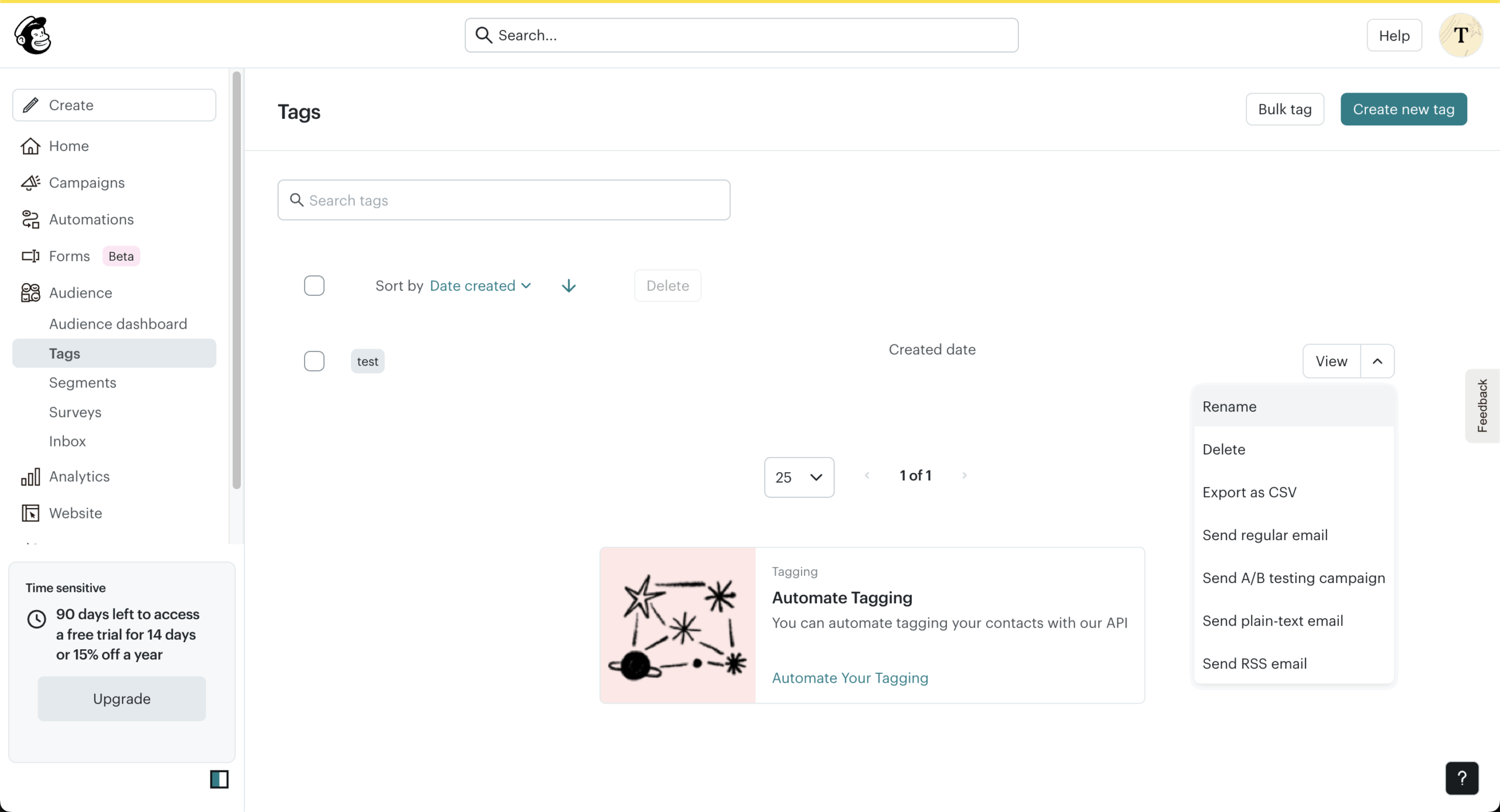Click the Automate Tagging illustration thumbnail

678,625
